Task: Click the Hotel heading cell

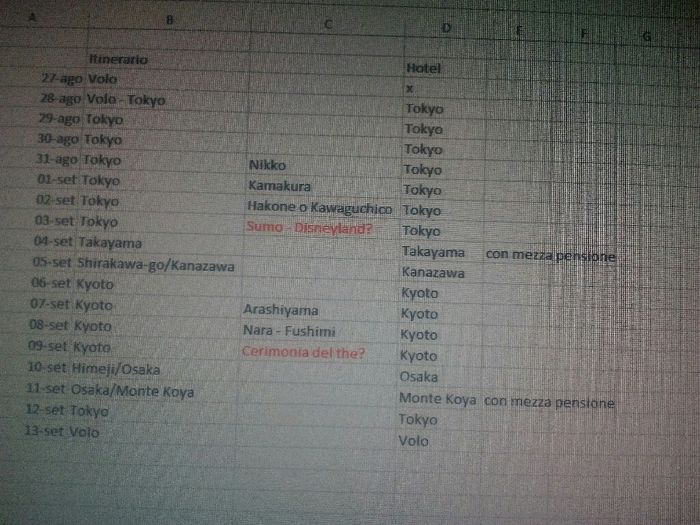Action: tap(424, 68)
